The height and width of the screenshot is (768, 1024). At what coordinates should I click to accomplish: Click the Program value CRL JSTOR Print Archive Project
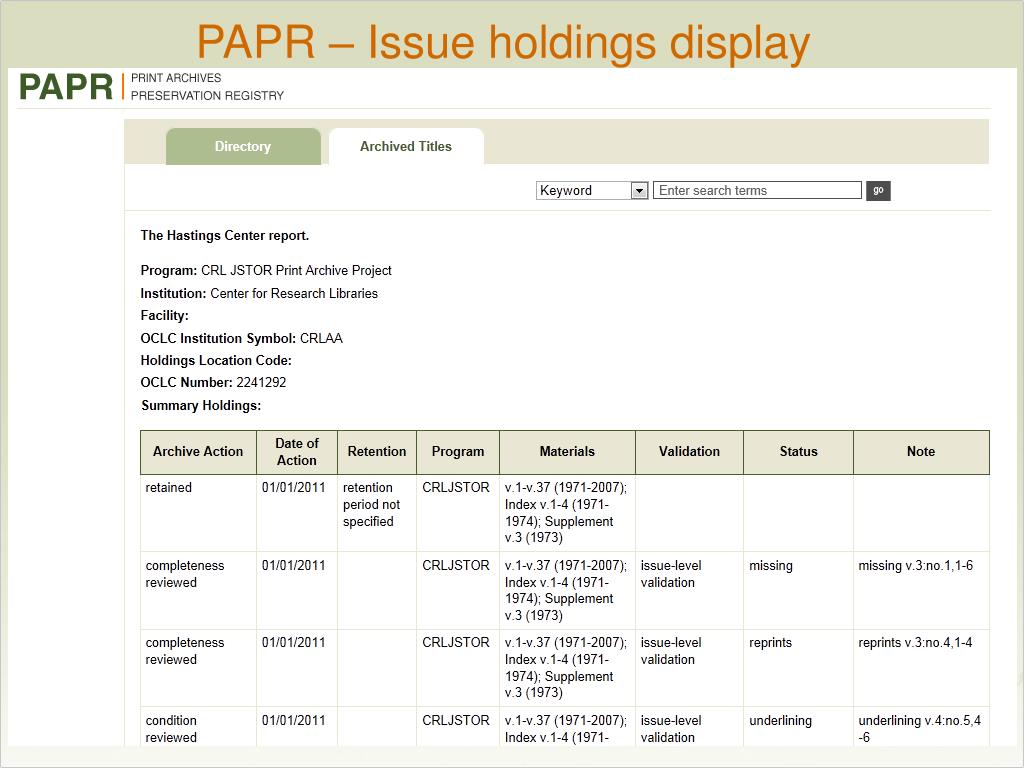point(296,270)
